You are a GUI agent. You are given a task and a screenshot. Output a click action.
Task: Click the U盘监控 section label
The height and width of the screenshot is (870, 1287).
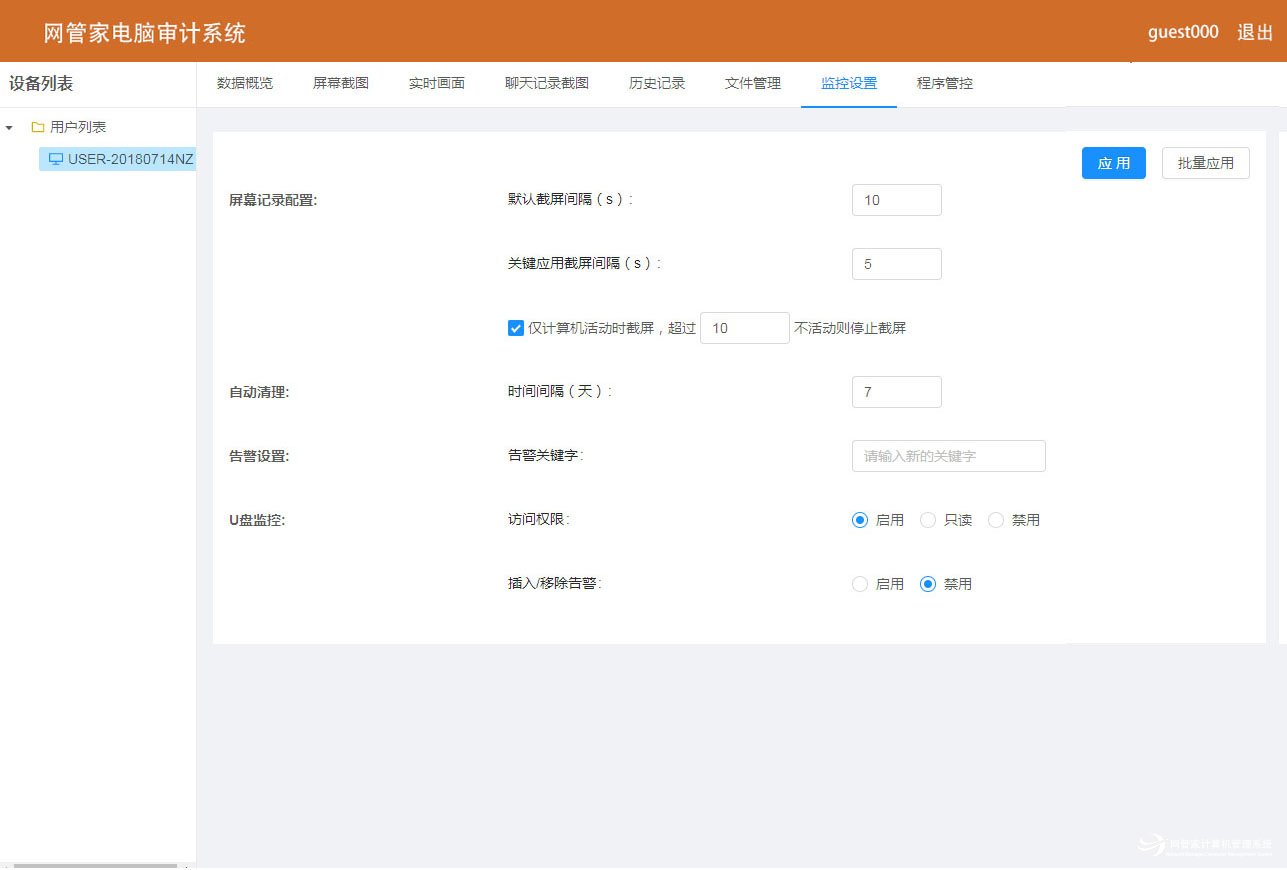click(x=257, y=520)
